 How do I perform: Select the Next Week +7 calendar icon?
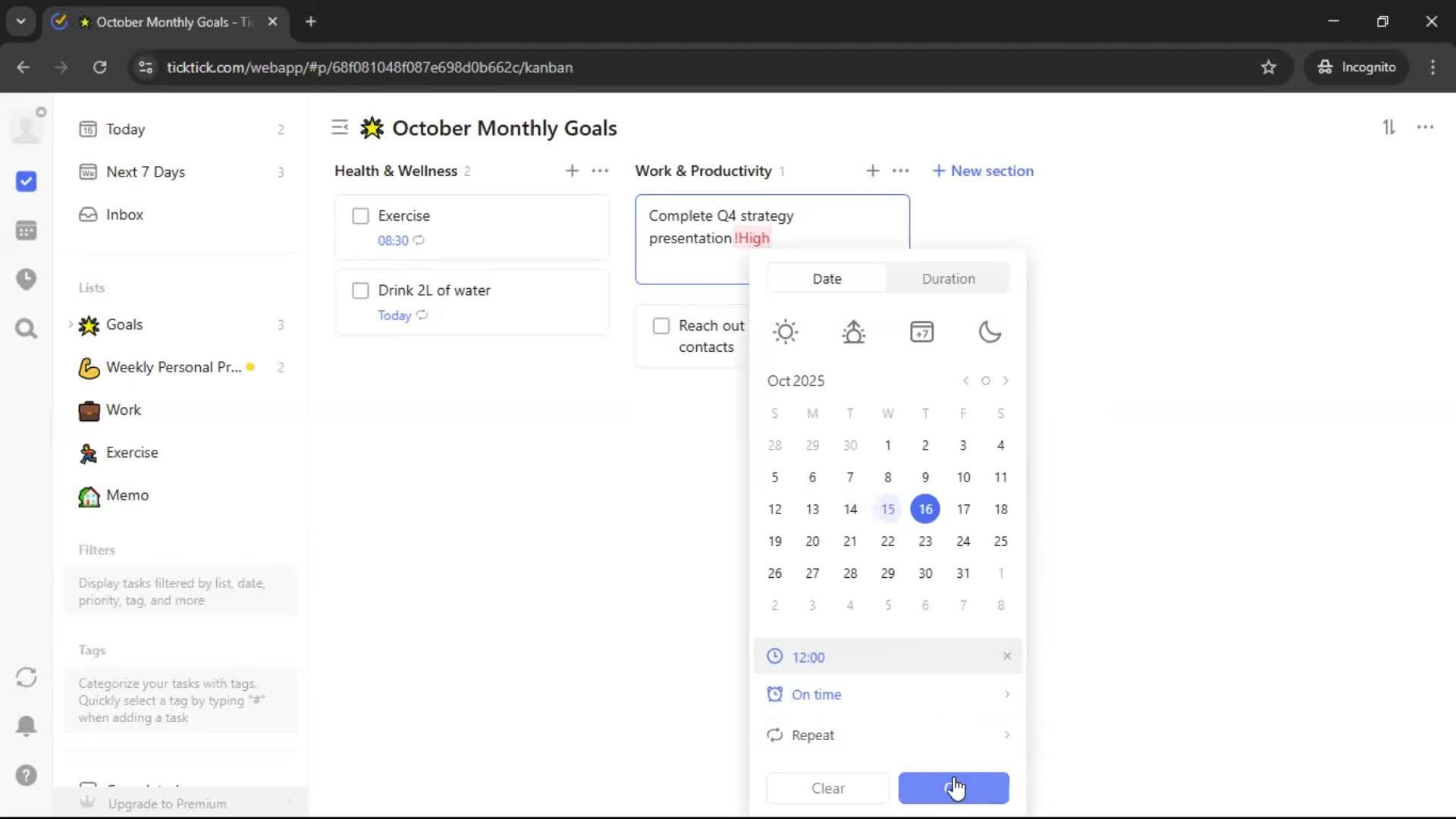(x=921, y=332)
